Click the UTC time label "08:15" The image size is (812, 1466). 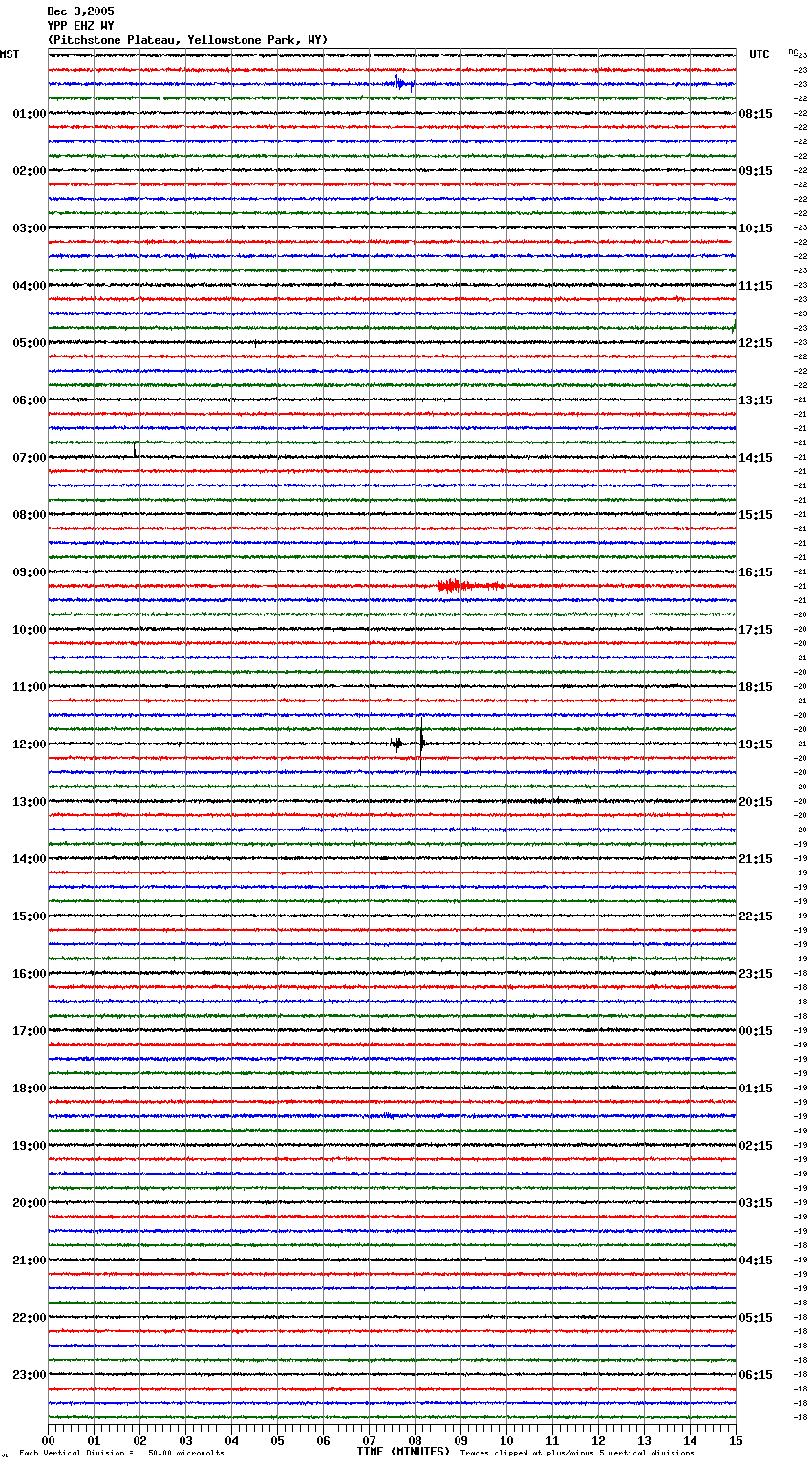(x=756, y=114)
